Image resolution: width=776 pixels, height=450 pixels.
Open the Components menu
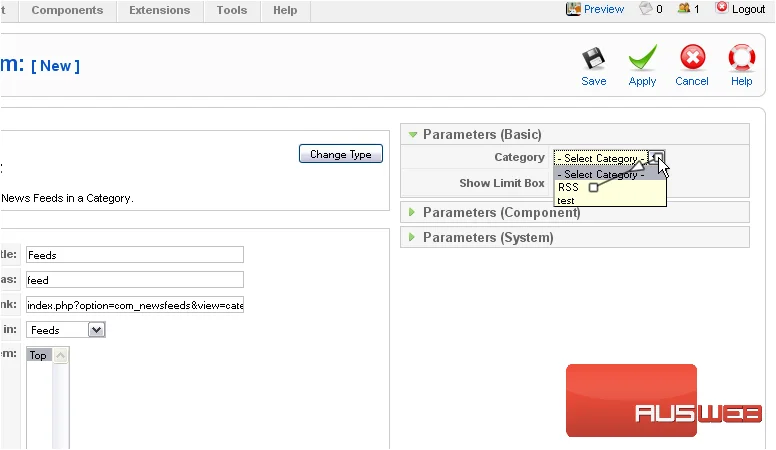click(67, 10)
